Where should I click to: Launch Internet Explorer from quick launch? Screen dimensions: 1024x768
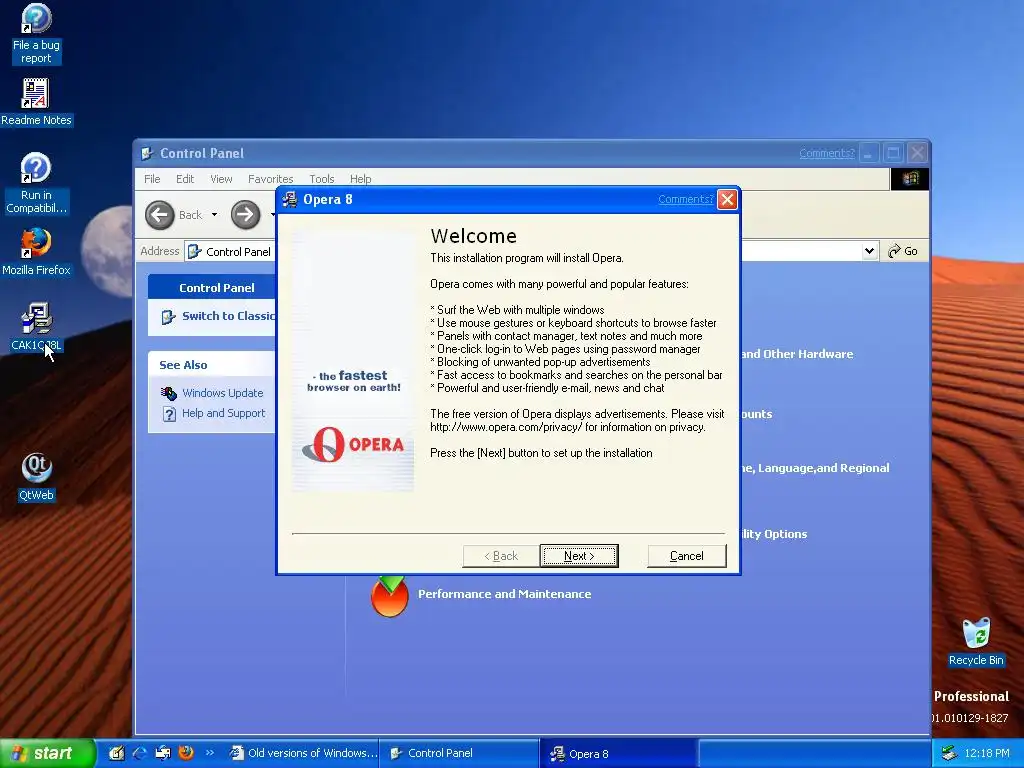pos(139,753)
